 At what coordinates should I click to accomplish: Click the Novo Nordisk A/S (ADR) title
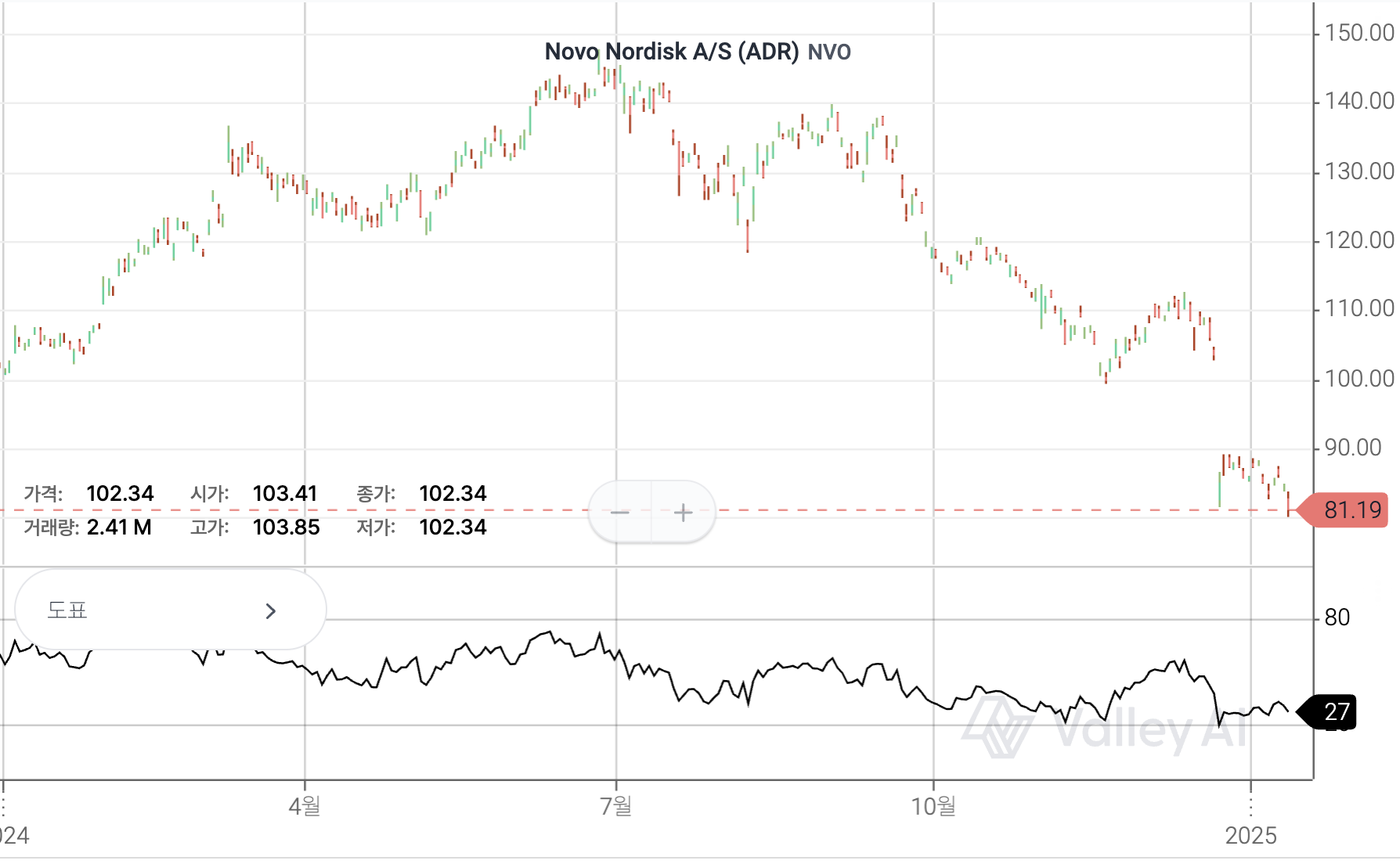click(671, 52)
